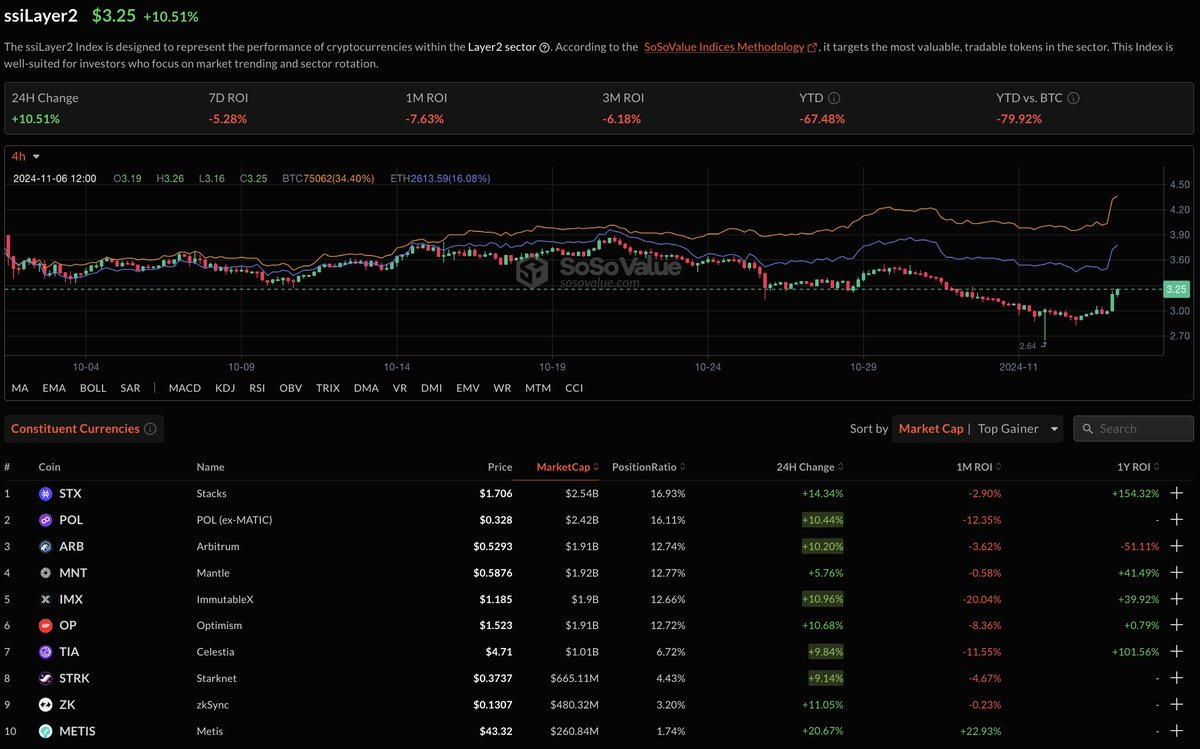The height and width of the screenshot is (749, 1200).
Task: Open the Top Gainer dropdown arrow
Action: tap(1053, 429)
